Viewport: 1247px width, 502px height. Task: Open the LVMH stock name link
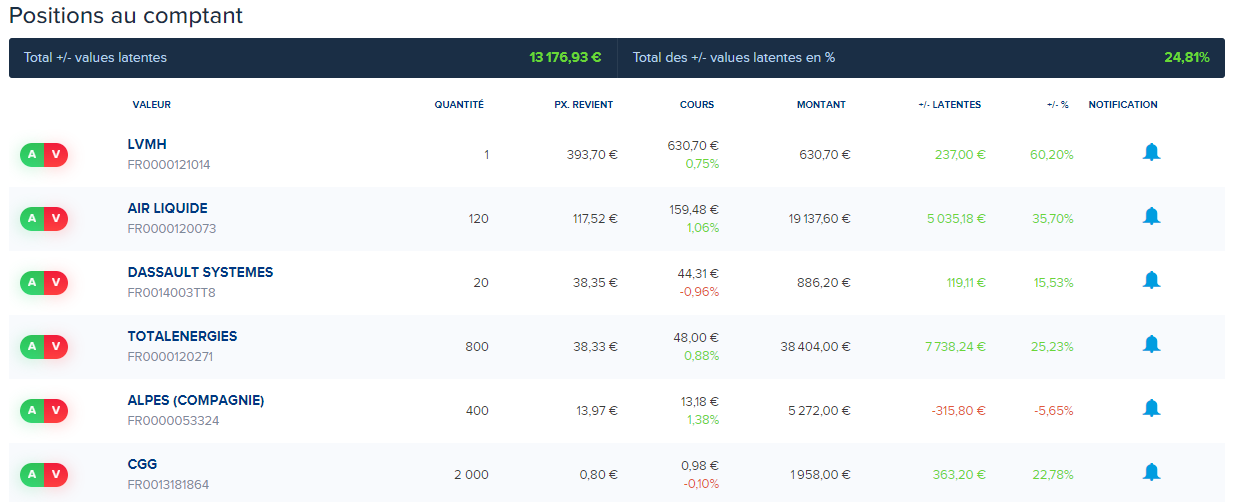(147, 145)
